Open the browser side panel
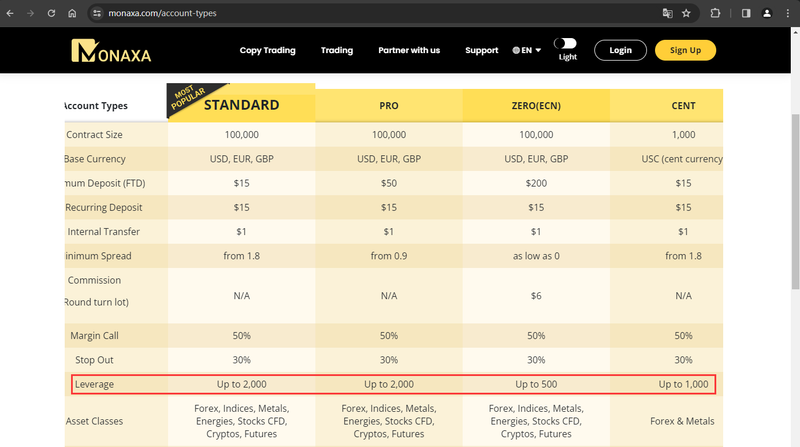Viewport: 800px width, 447px height. pyautogui.click(x=746, y=13)
